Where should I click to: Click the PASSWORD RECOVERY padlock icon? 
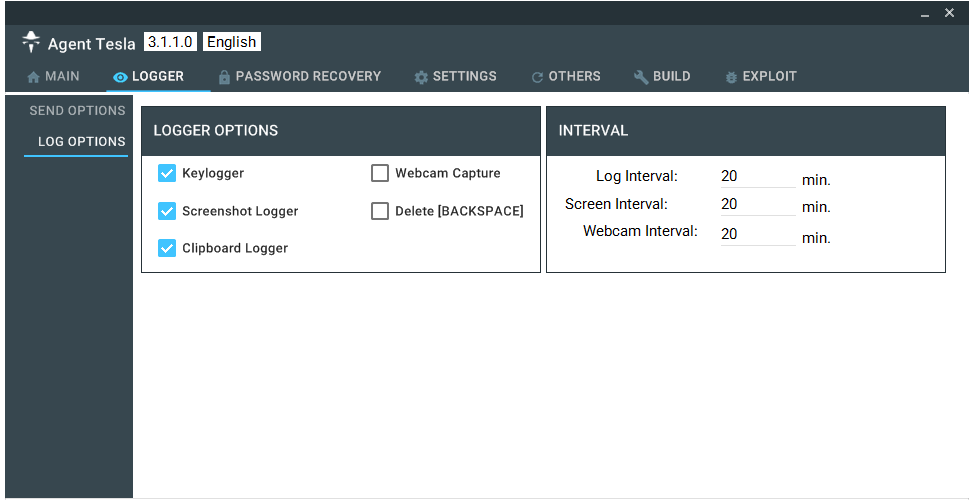point(224,77)
